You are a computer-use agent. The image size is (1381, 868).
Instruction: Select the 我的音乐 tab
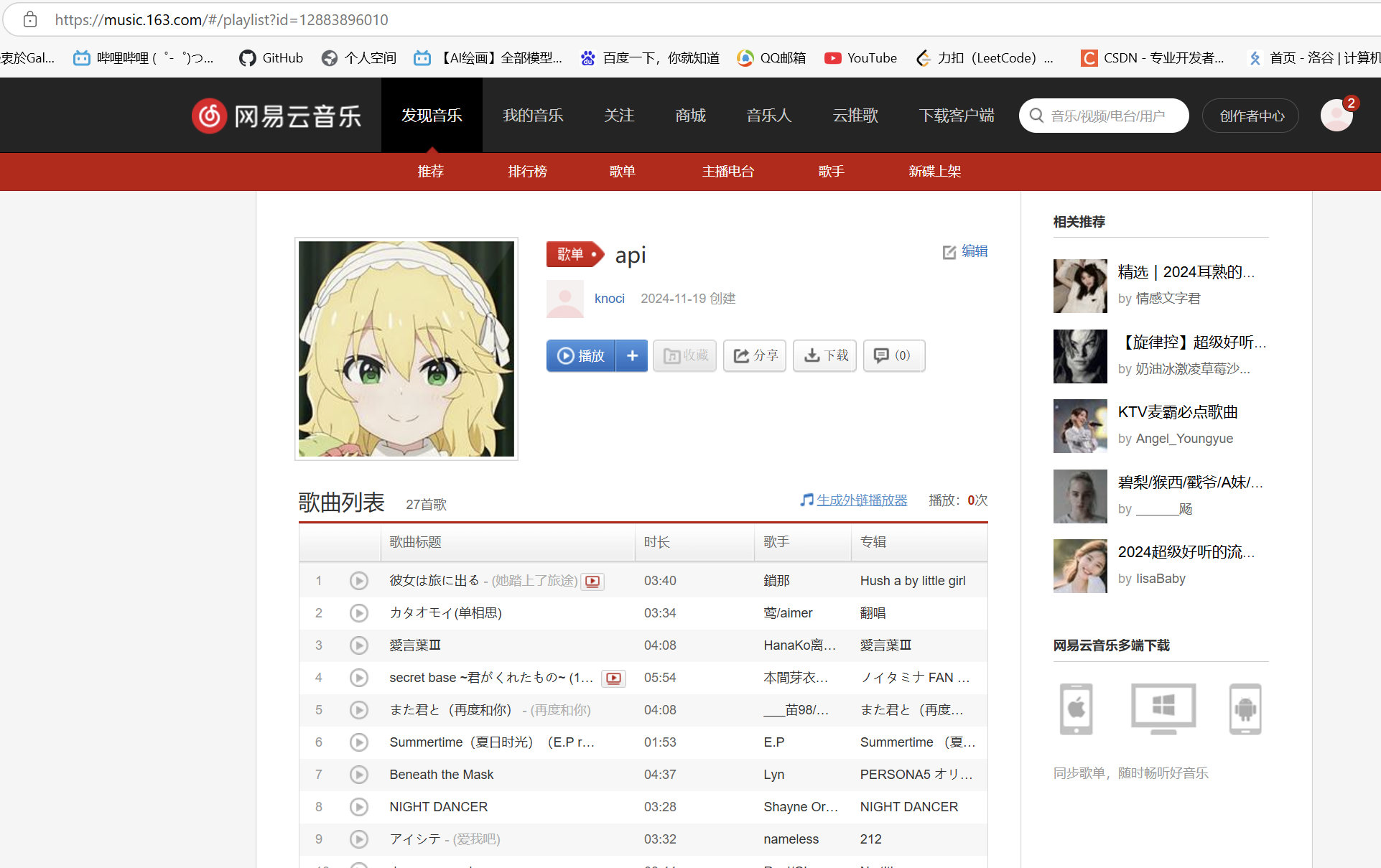[x=533, y=116]
